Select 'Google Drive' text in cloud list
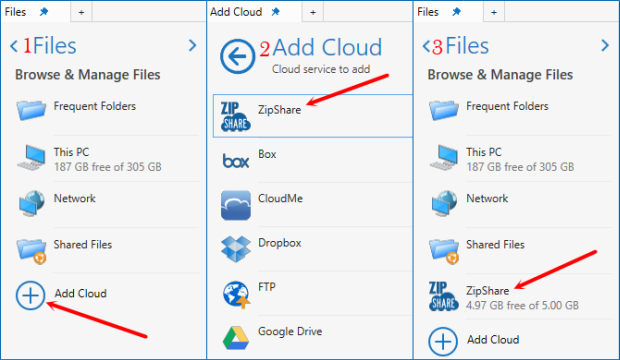Image resolution: width=620 pixels, height=360 pixels. (x=290, y=331)
